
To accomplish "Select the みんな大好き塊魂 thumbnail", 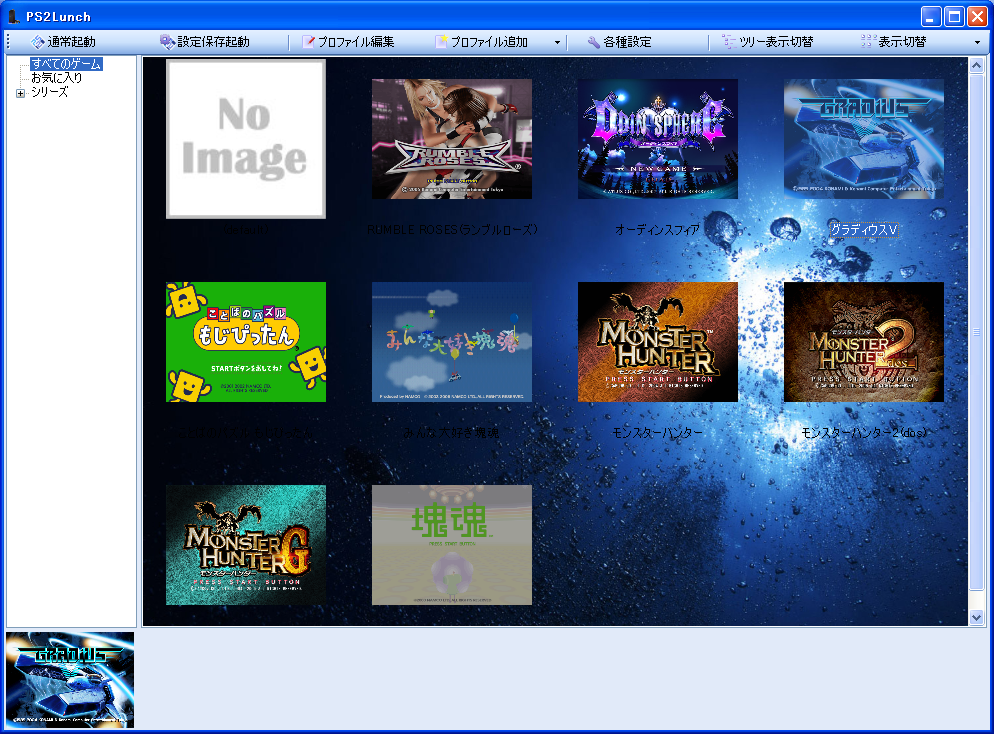I will 452,342.
